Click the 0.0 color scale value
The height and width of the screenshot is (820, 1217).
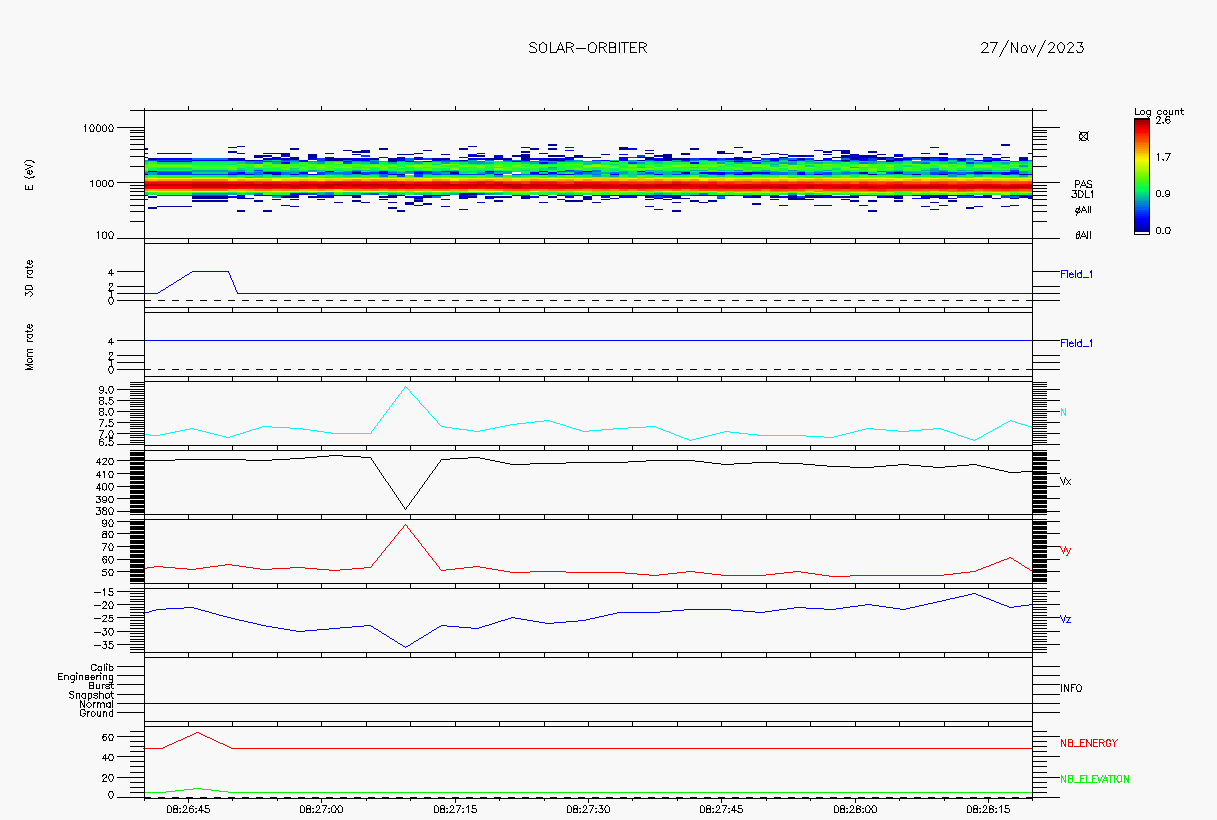(1163, 230)
